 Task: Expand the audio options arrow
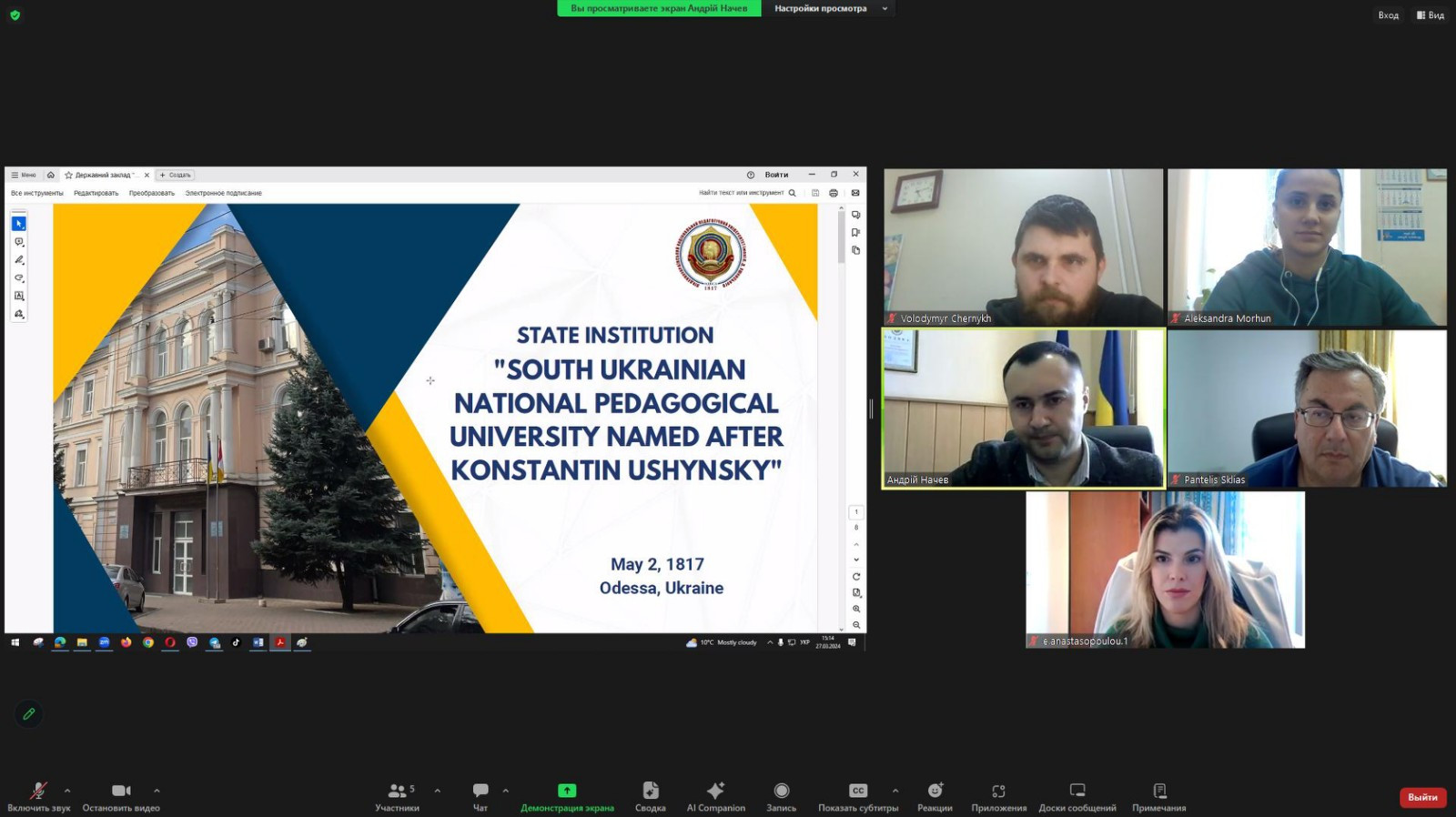[x=67, y=791]
